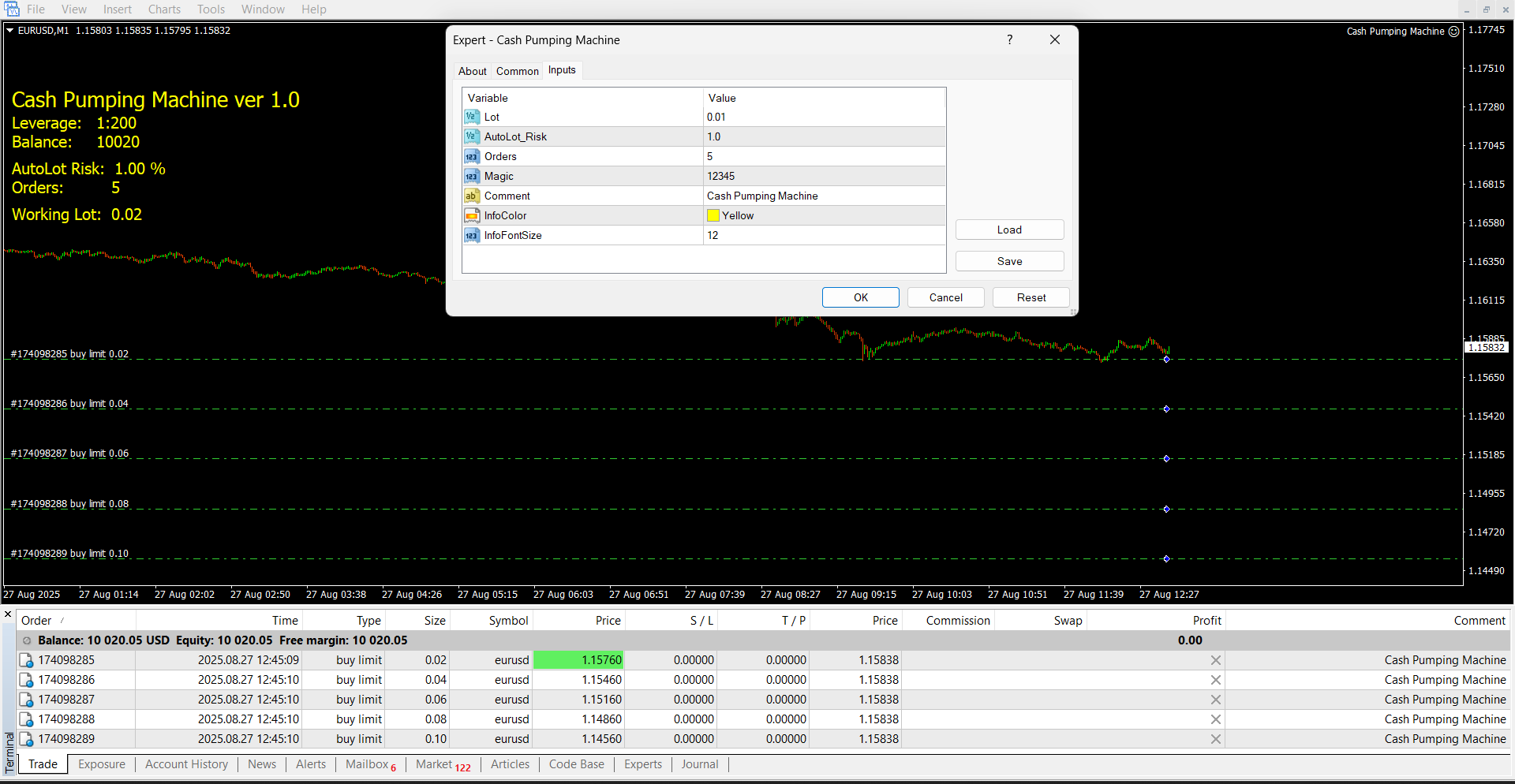Image resolution: width=1515 pixels, height=784 pixels.
Task: Switch to the Common tab
Action: pos(517,71)
